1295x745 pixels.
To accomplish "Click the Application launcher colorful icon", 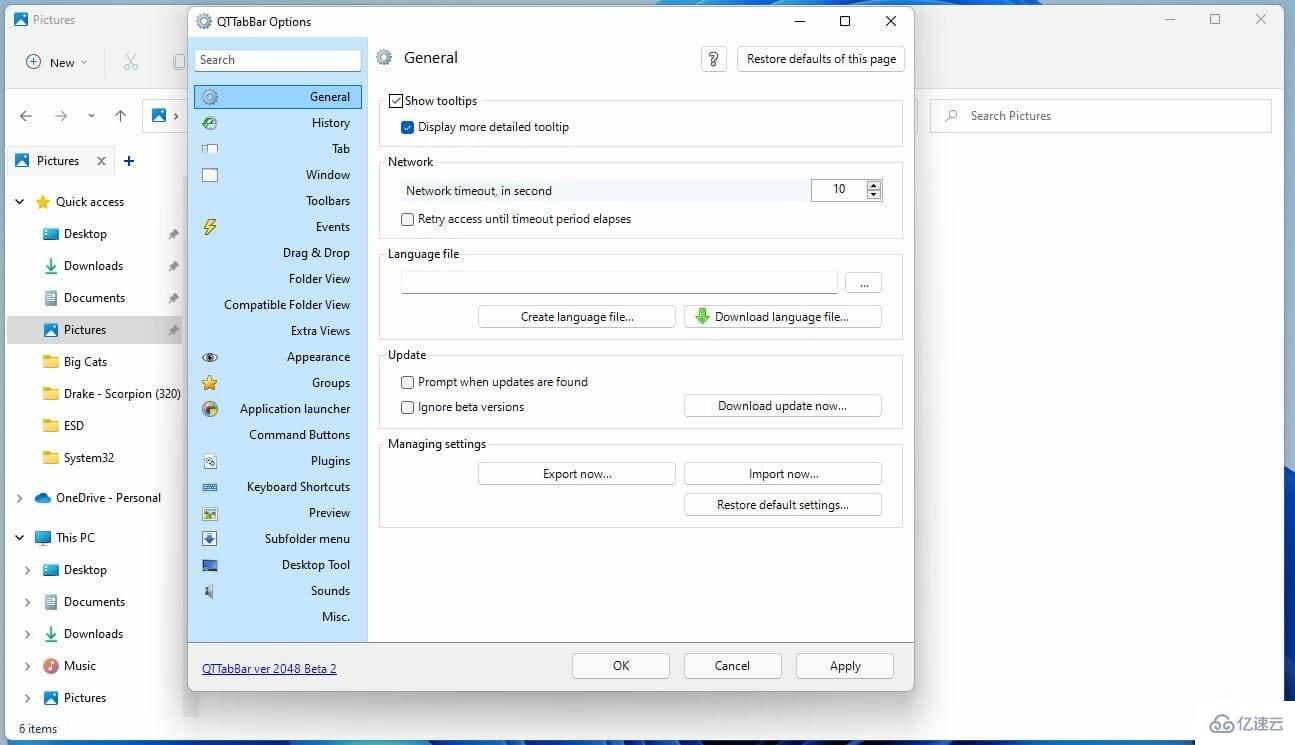I will pyautogui.click(x=210, y=409).
